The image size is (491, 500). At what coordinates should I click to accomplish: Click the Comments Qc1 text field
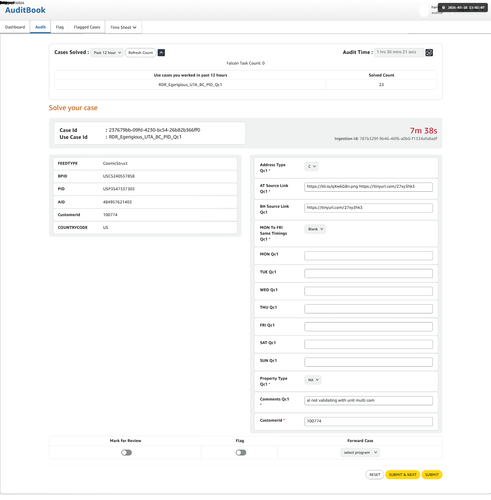point(368,400)
